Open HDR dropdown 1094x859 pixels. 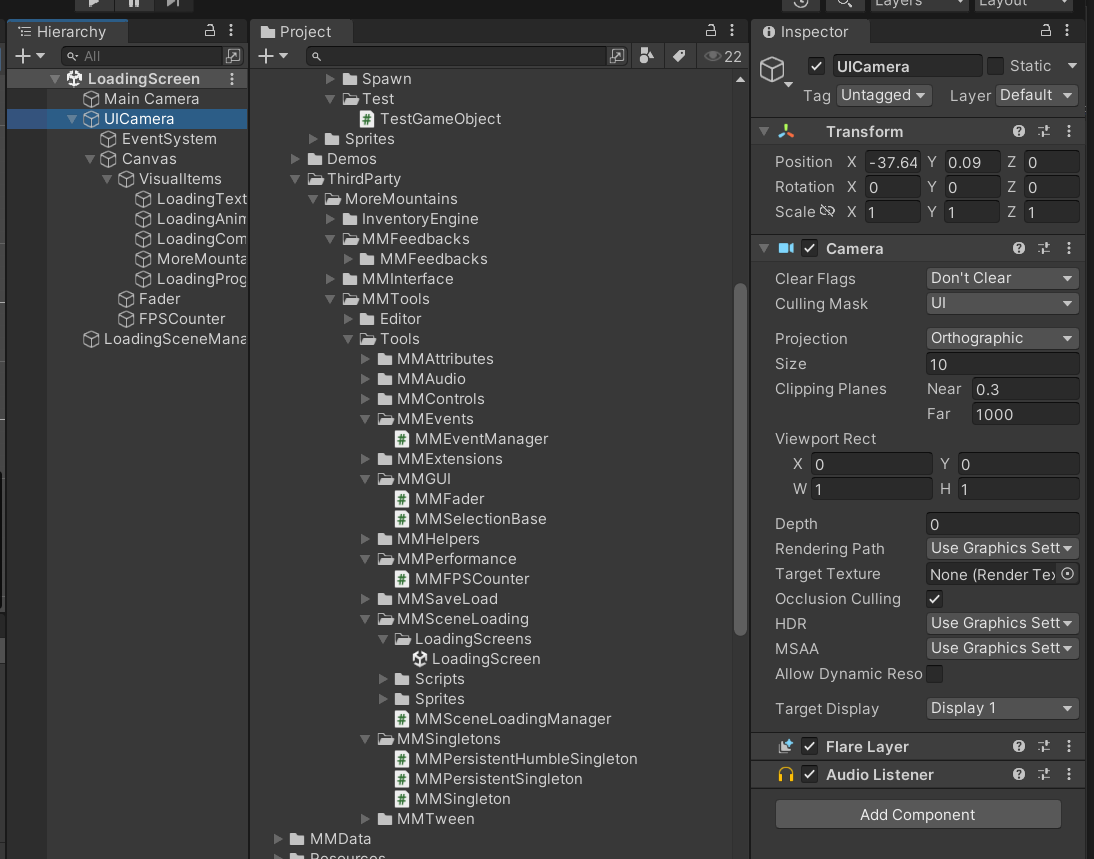coord(1002,623)
